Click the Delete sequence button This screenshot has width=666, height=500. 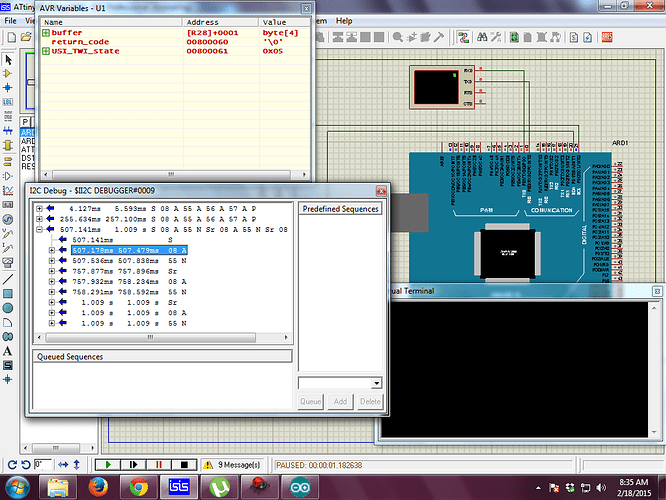[x=370, y=401]
